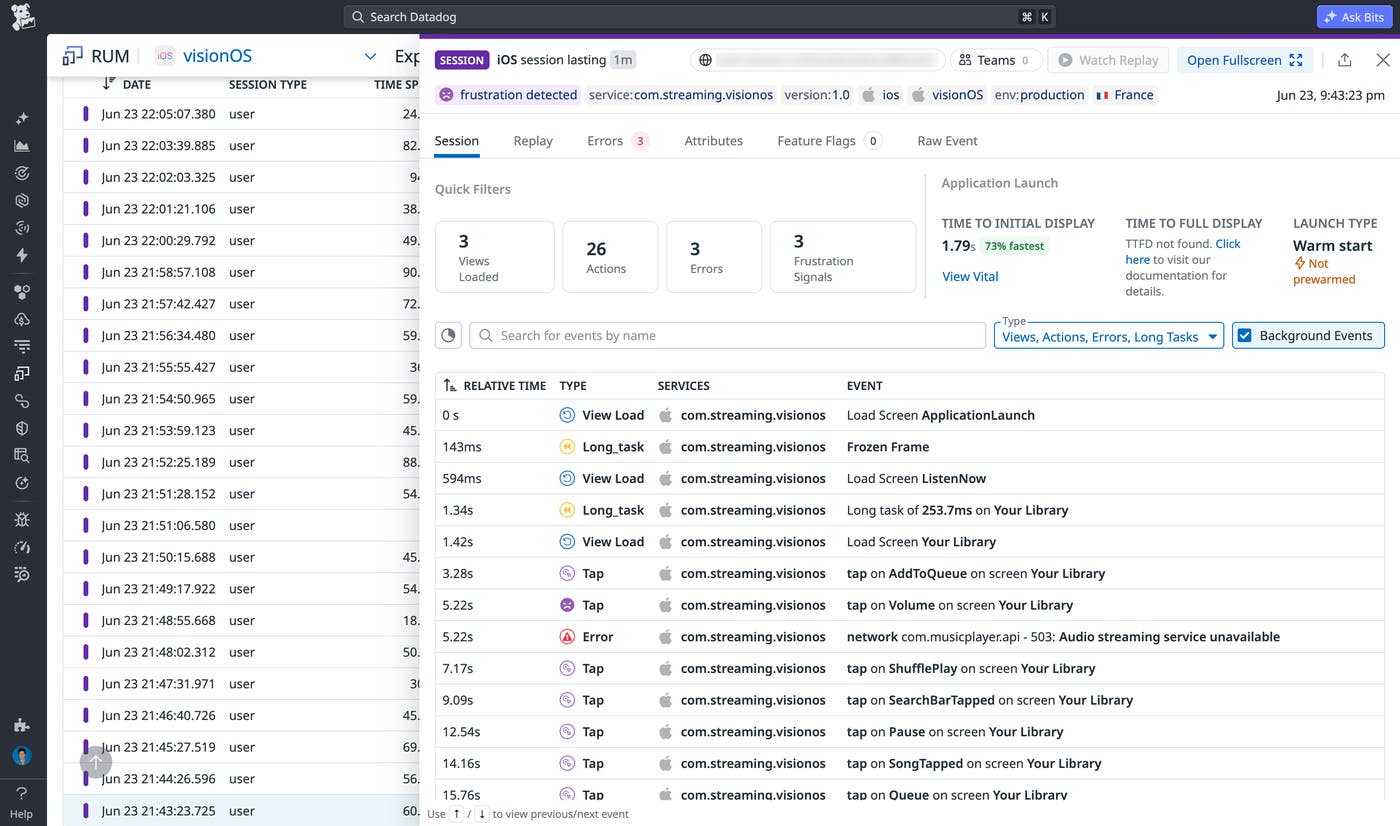Expand the visionOS application selector chevron
1400x826 pixels.
370,56
